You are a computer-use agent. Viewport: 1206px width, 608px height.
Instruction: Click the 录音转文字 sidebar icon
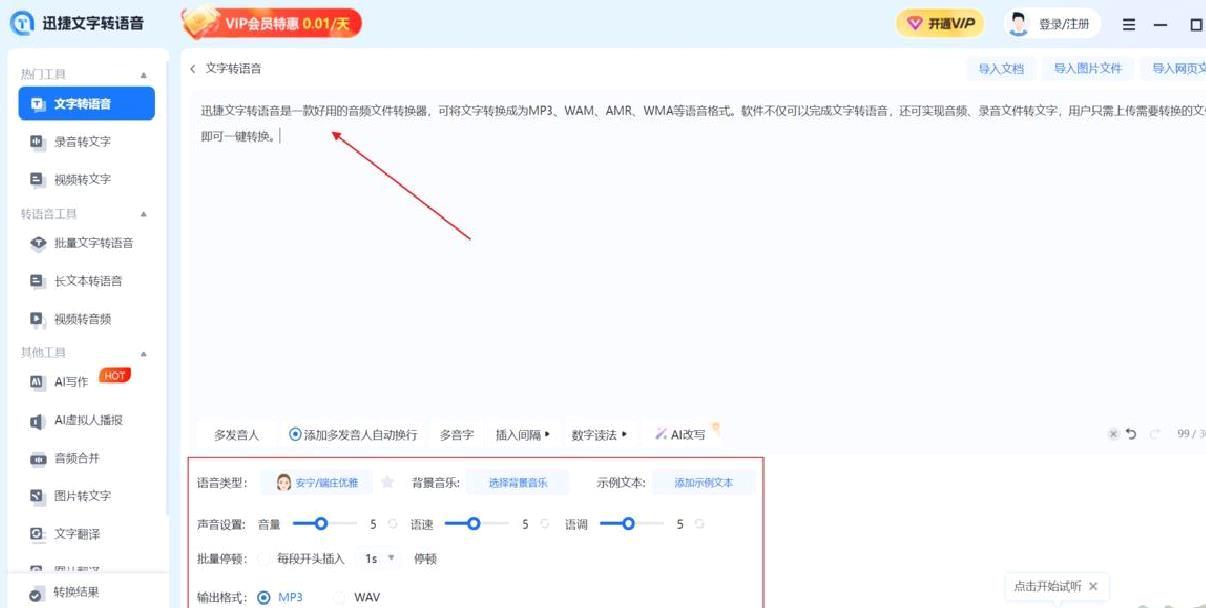click(x=37, y=142)
